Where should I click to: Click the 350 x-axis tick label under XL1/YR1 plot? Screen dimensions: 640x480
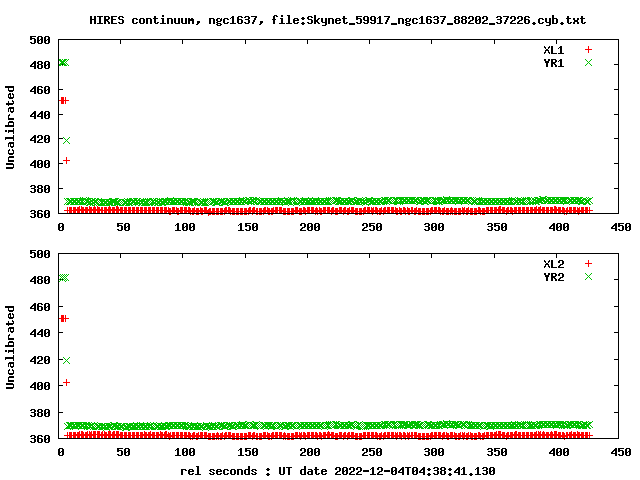point(497,227)
